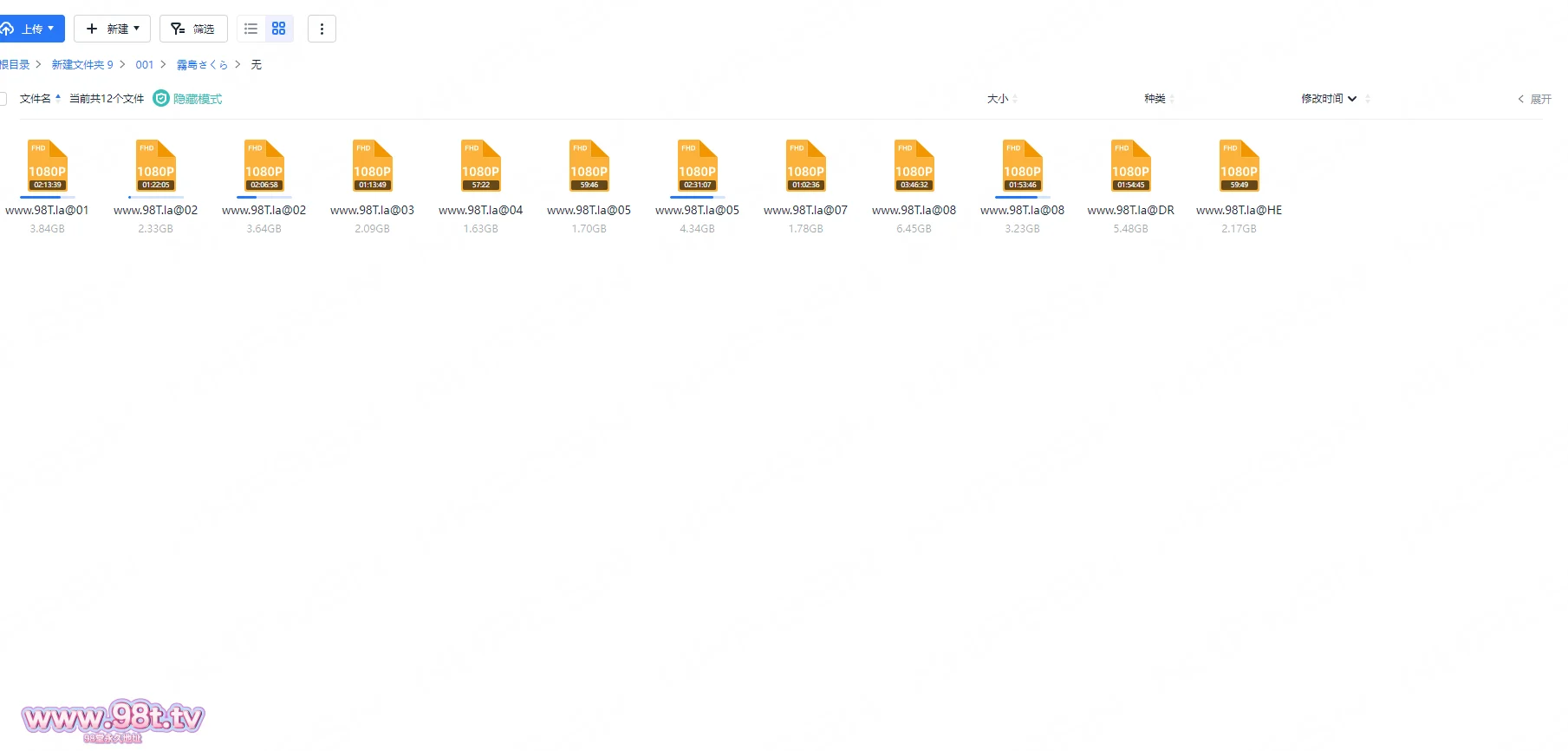Open the 6.45GB video file icon

(914, 166)
